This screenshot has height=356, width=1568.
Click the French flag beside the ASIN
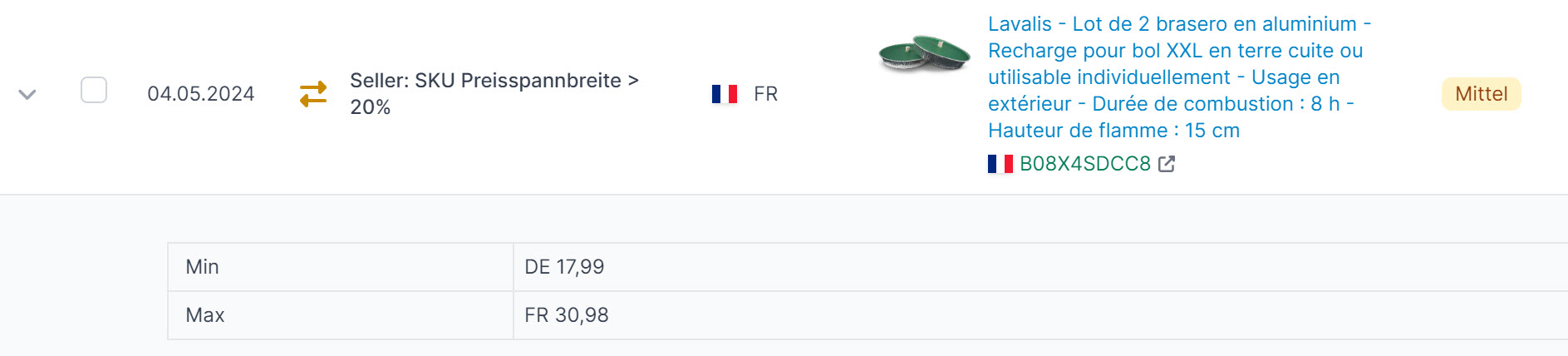tap(1000, 164)
